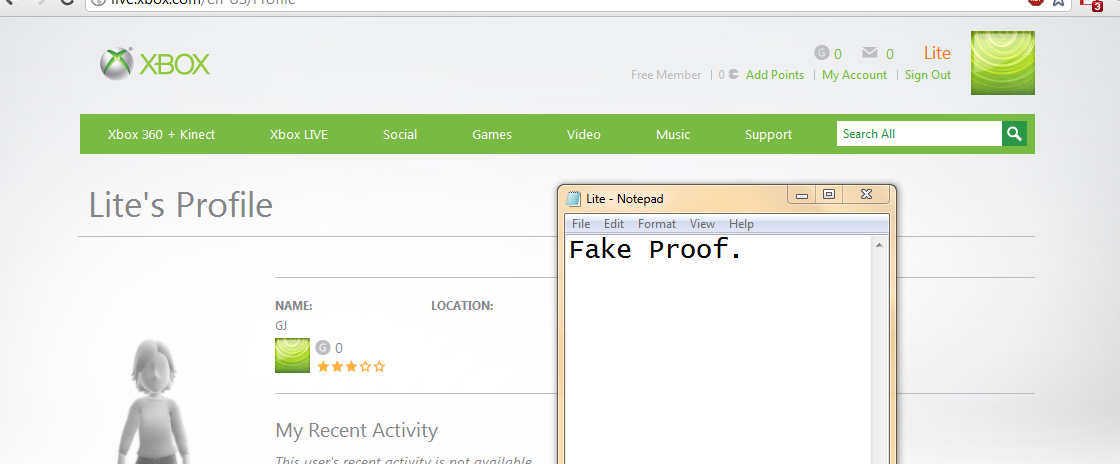Click the Lite - Notepad title bar text
Screen dimensions: 1120x464
pyautogui.click(x=625, y=198)
